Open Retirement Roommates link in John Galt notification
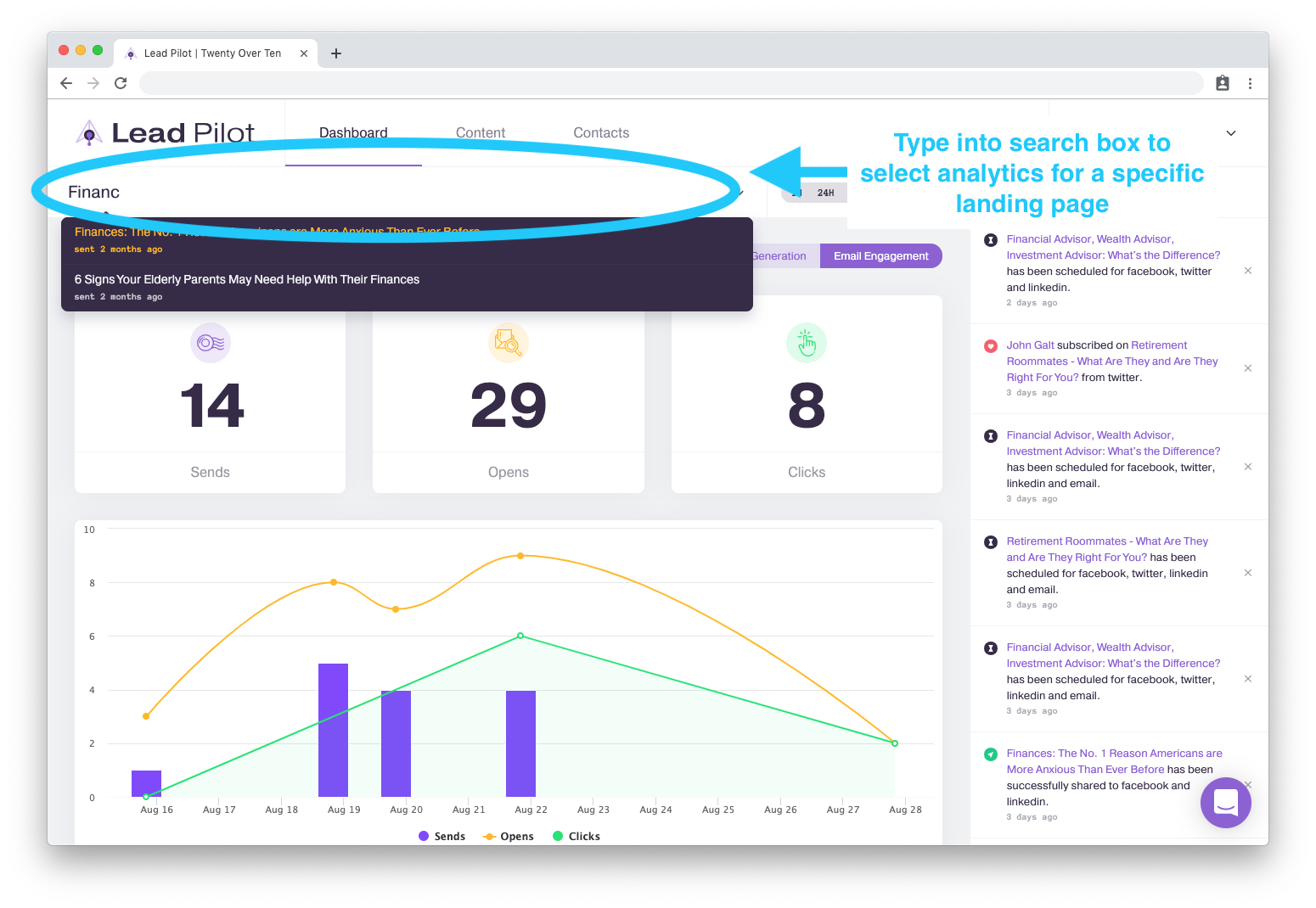1316x908 pixels. coord(1112,362)
